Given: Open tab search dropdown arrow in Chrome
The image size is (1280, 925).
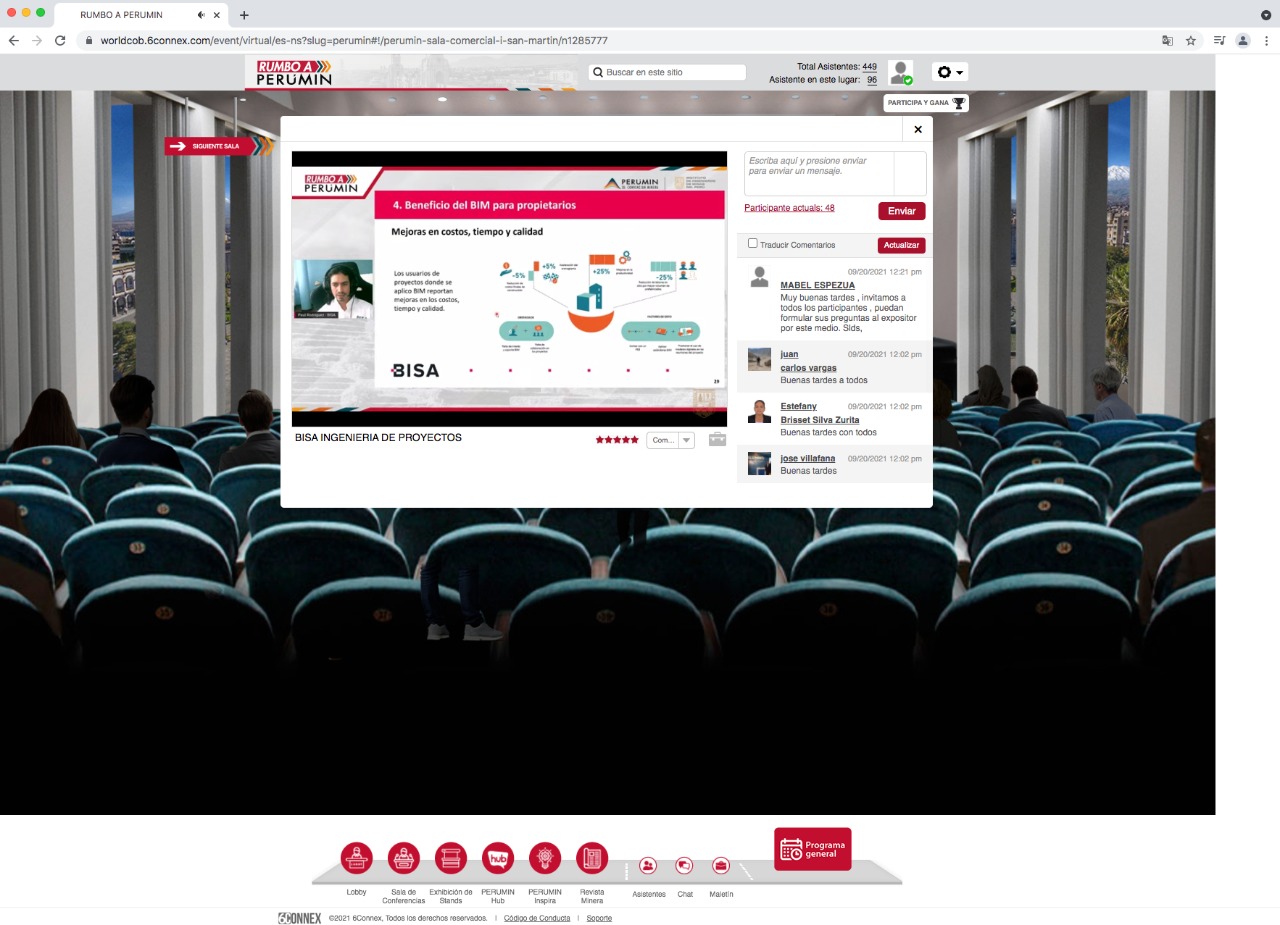Looking at the screenshot, I should [x=1266, y=15].
